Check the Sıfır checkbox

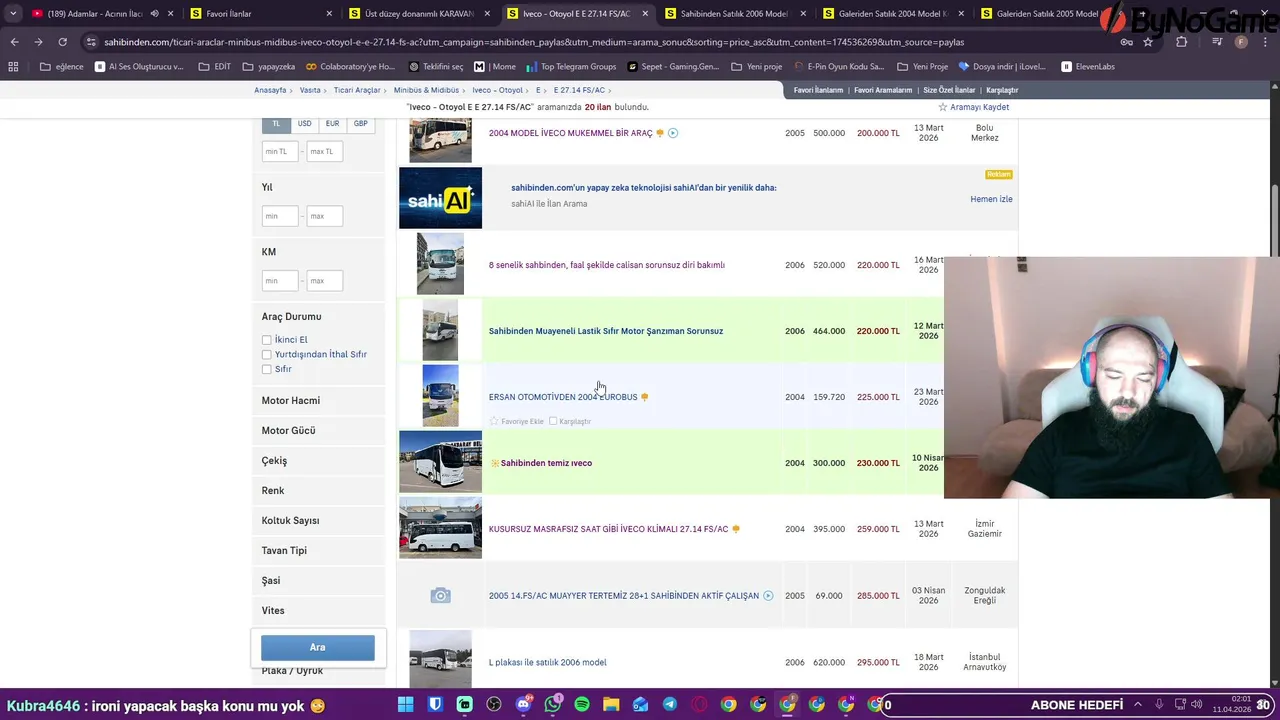(267, 370)
